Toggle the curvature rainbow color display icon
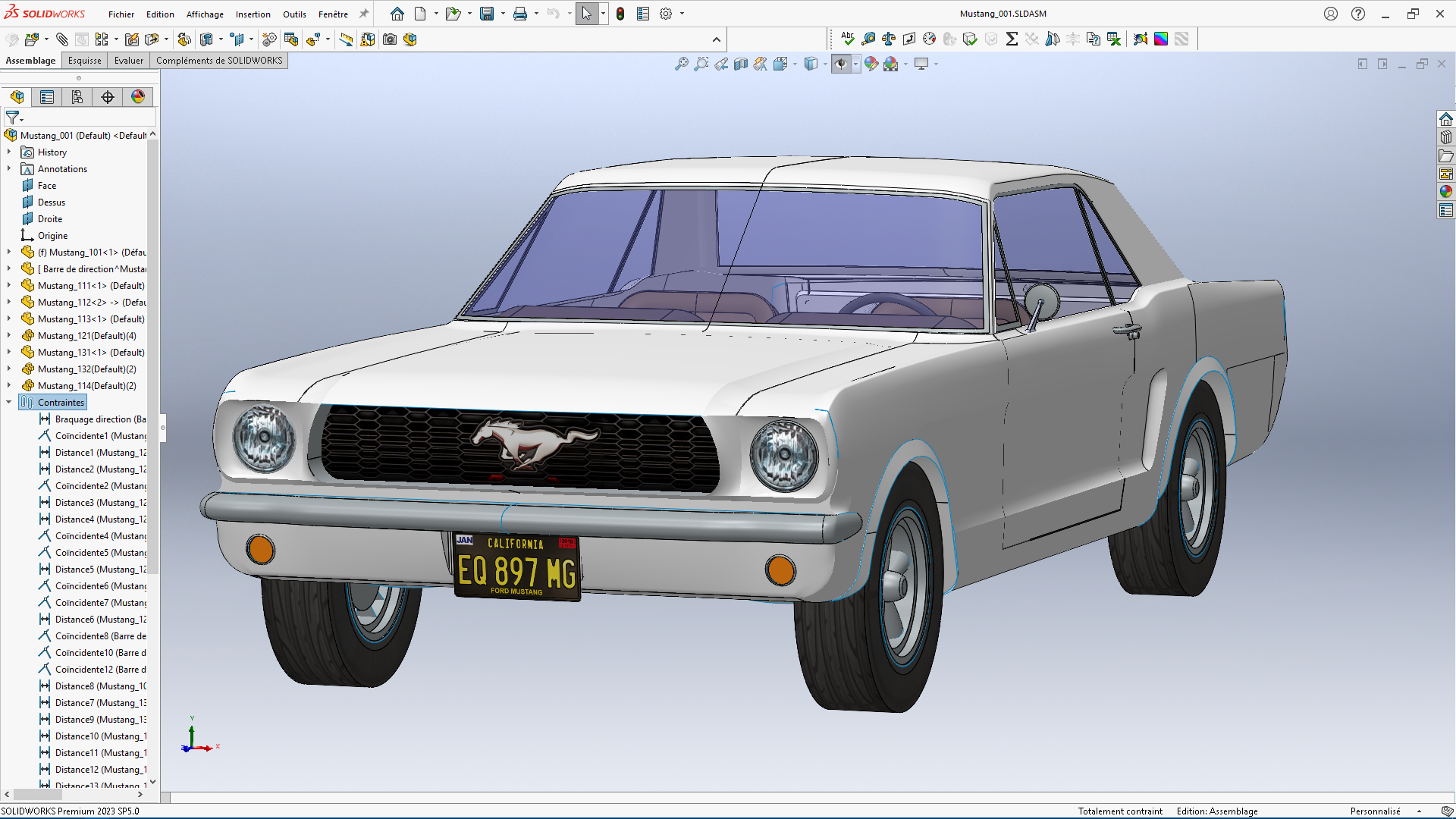This screenshot has height=819, width=1456. pyautogui.click(x=1161, y=39)
